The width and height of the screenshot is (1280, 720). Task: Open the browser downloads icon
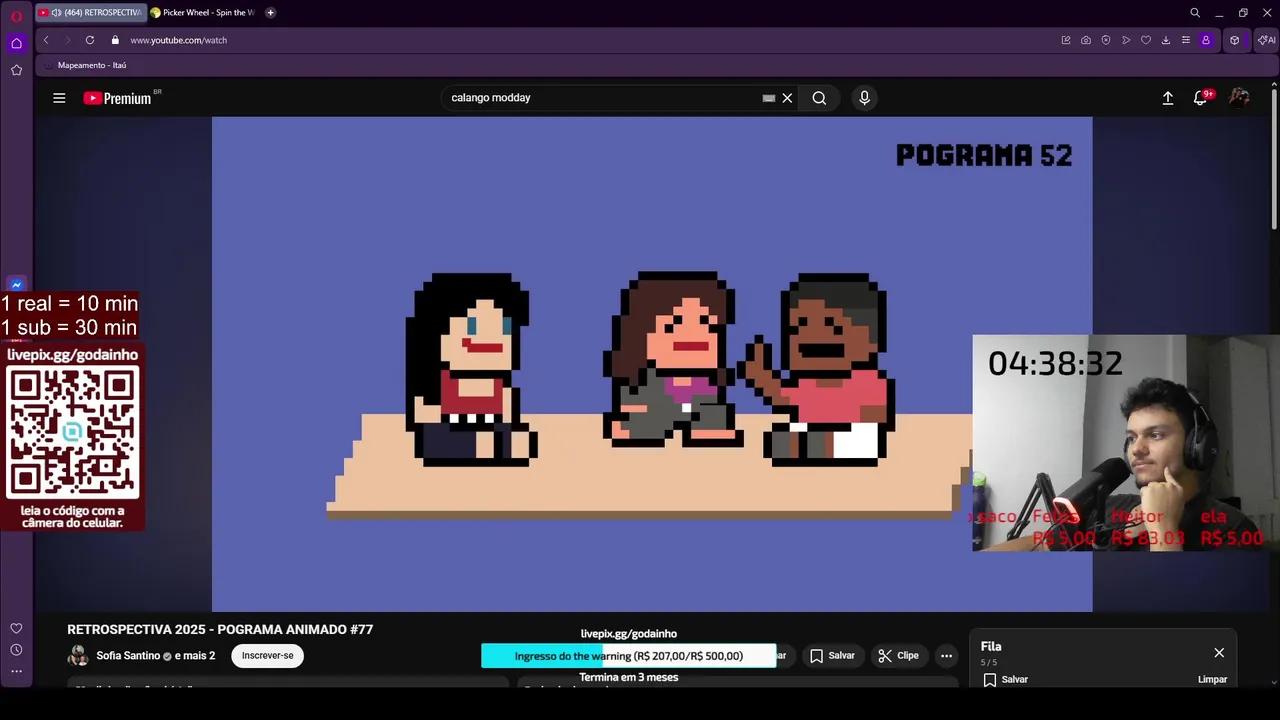coord(1166,40)
